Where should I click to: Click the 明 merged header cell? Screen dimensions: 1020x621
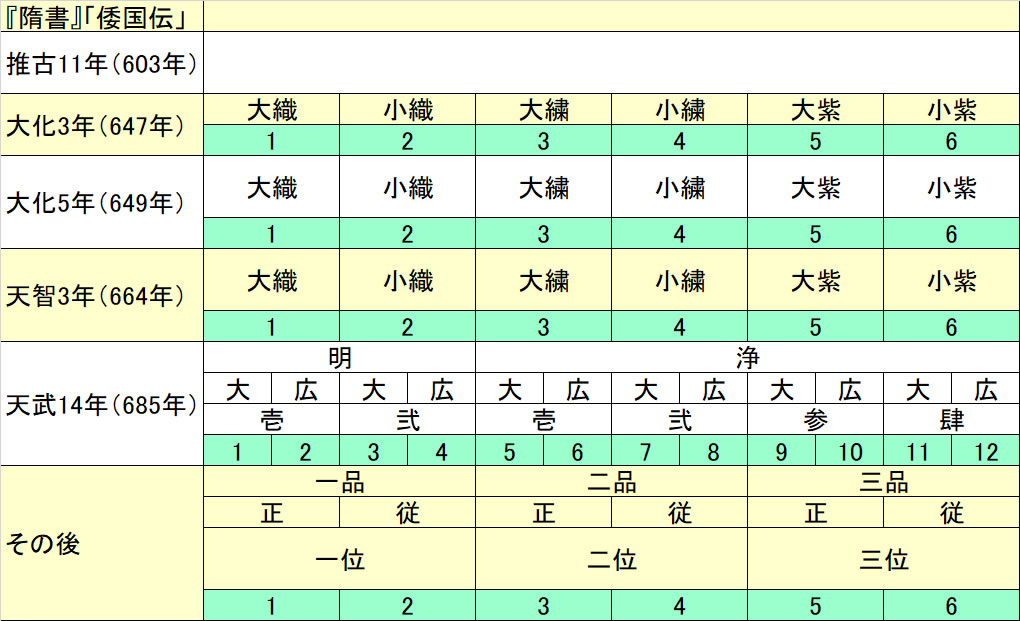339,357
